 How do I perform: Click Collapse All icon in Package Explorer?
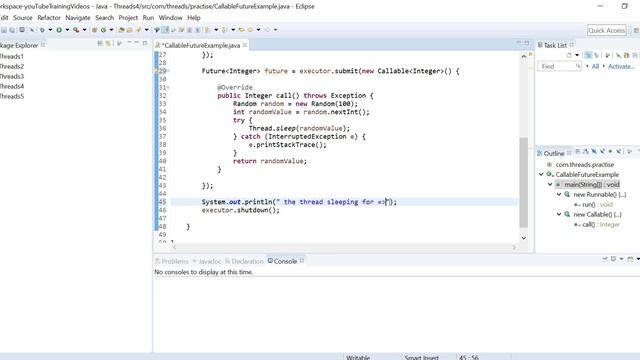click(x=100, y=43)
